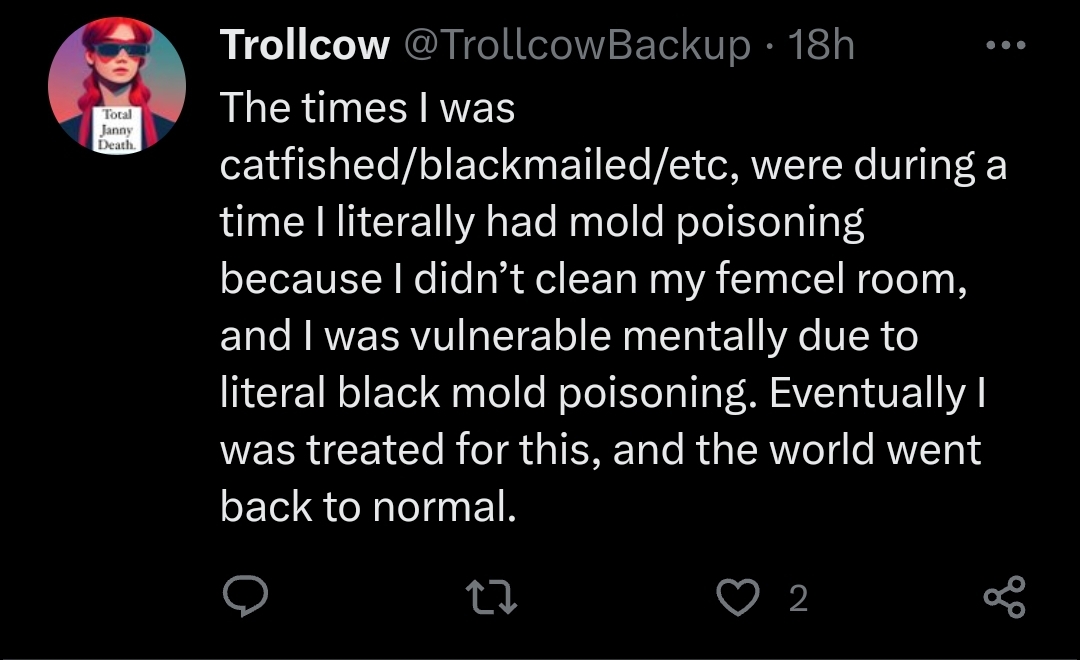
Task: Click the line 'time I literally had mold poisoning'
Action: (x=541, y=222)
